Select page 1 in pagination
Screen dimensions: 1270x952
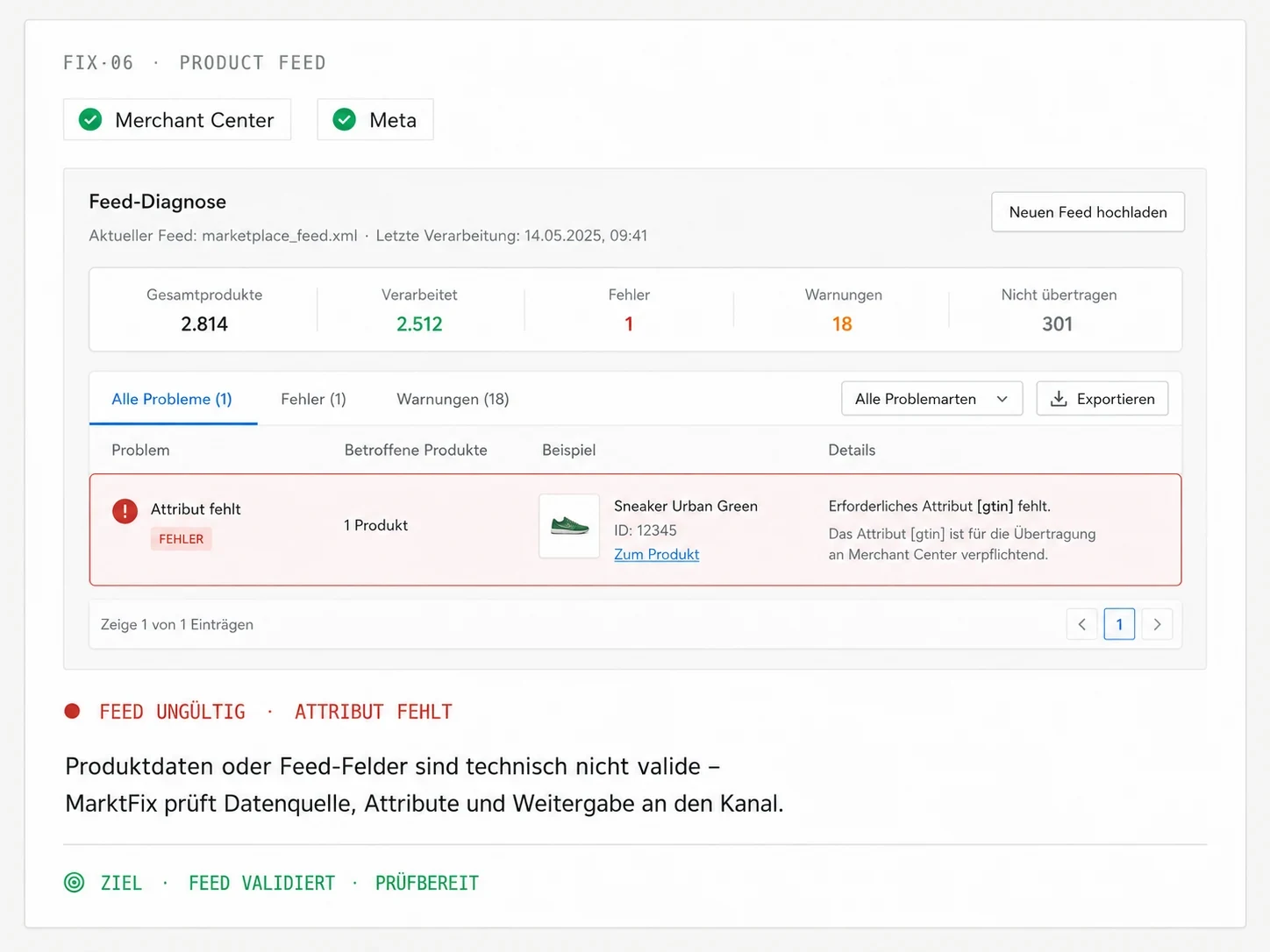pos(1119,624)
